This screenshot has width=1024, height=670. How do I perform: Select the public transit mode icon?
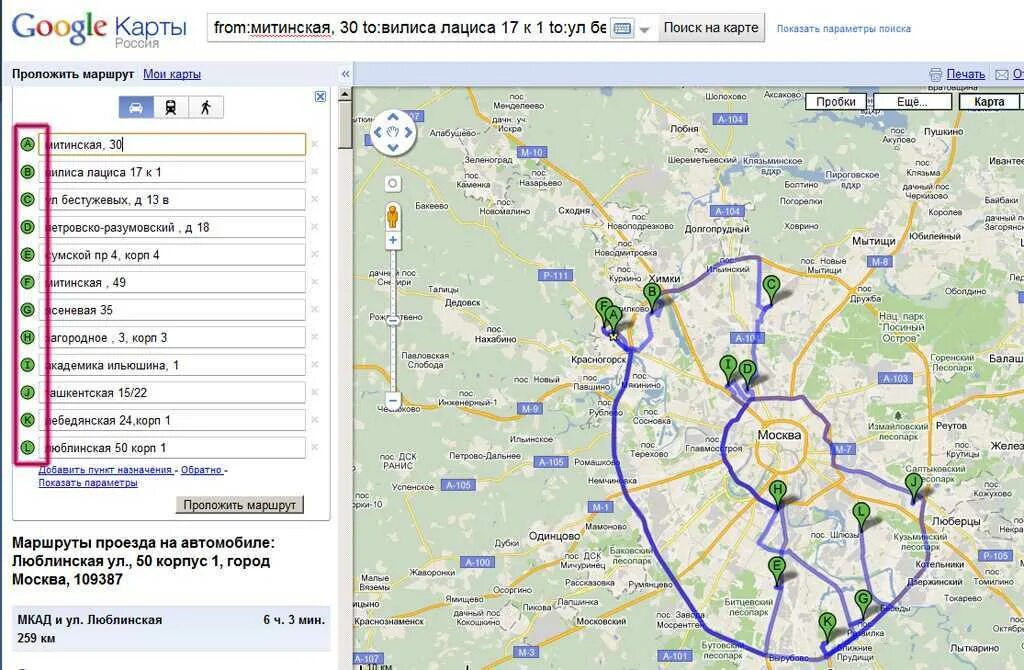[170, 107]
